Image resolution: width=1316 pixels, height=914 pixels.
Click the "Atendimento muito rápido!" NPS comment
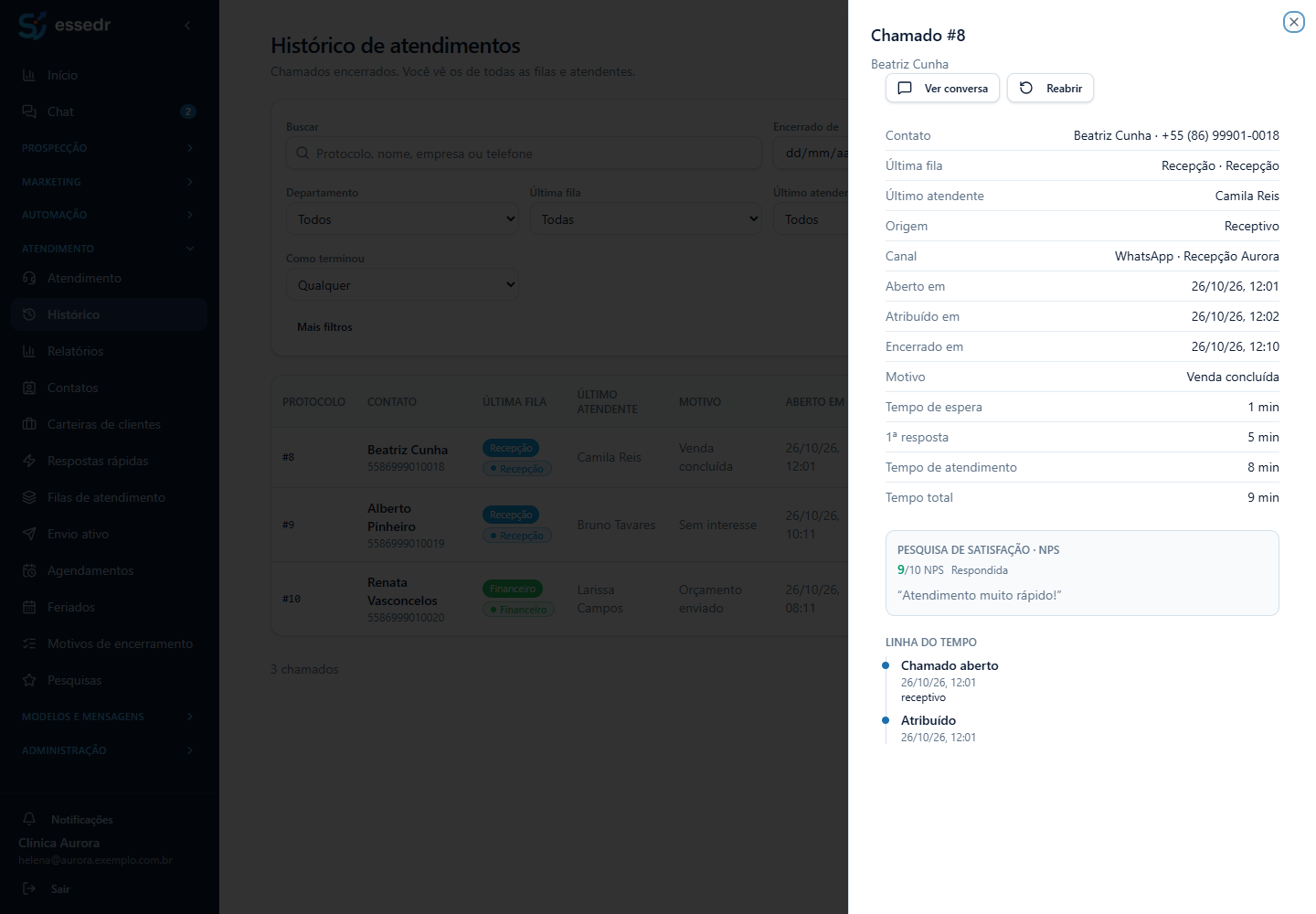pos(980,595)
